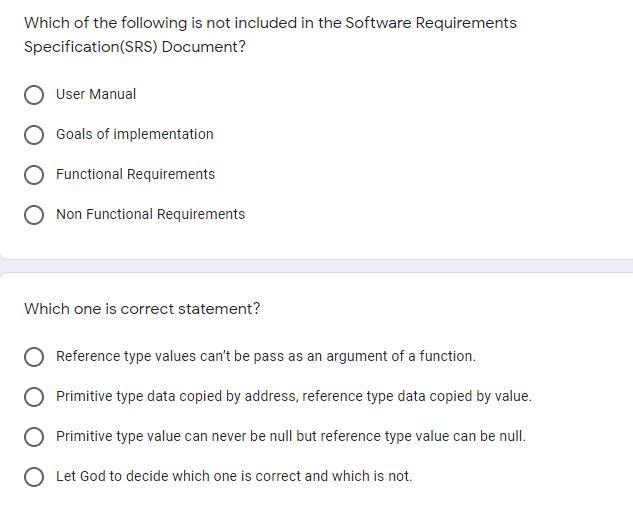Click the never be null statement text
Image resolution: width=633 pixels, height=515 pixels.
[291, 436]
